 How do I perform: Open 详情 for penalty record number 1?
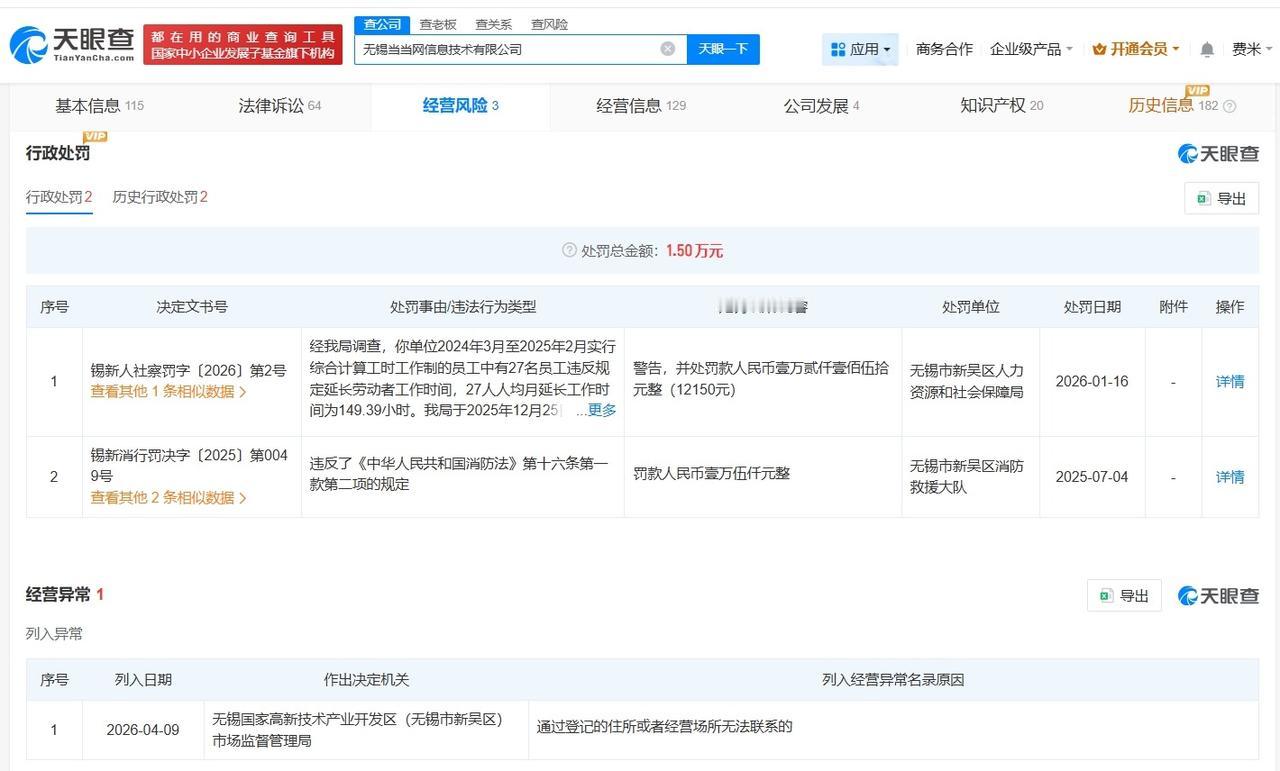click(1229, 381)
